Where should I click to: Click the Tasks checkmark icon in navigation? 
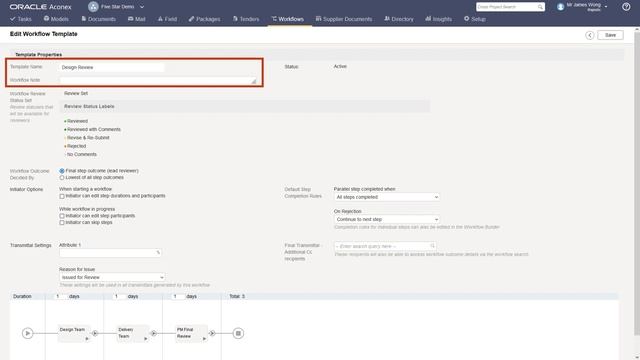click(x=13, y=19)
